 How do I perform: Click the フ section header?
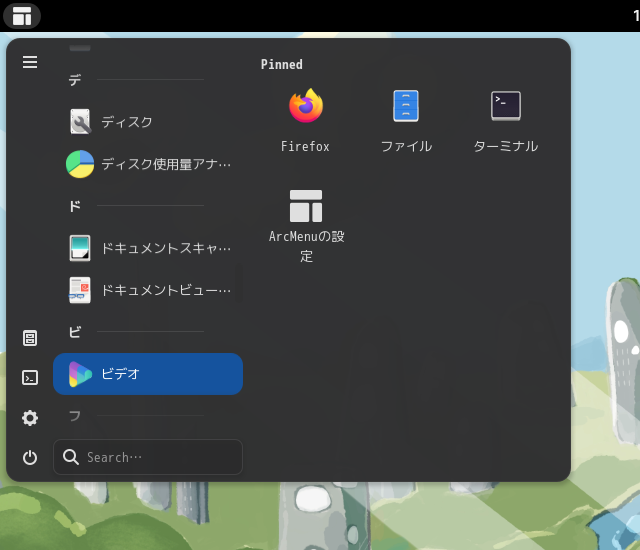point(75,416)
